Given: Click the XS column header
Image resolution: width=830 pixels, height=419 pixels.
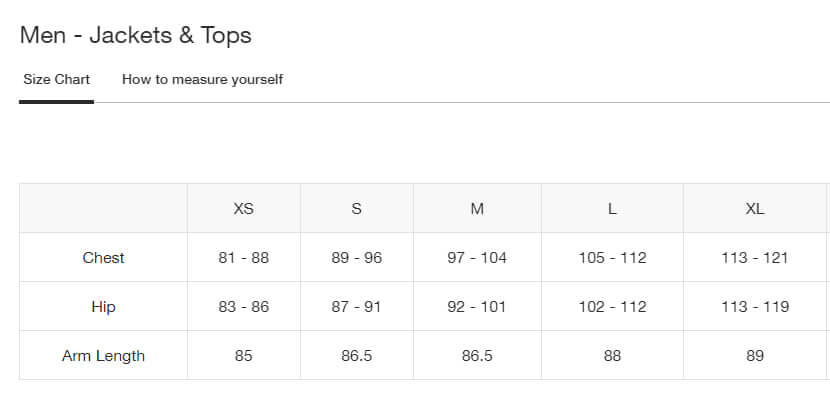Looking at the screenshot, I should (243, 209).
